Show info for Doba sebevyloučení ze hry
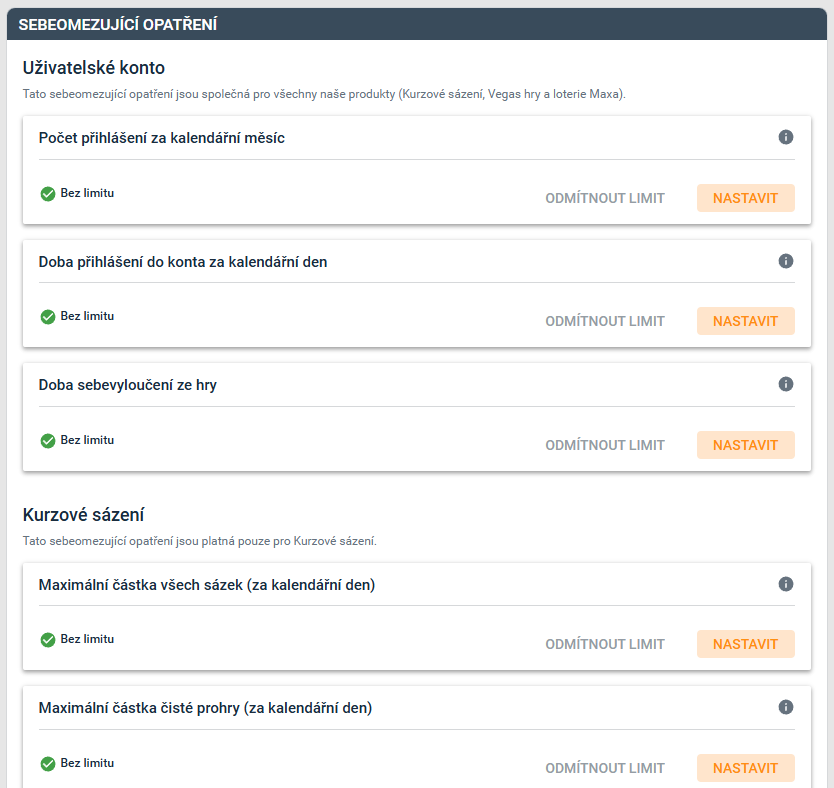This screenshot has height=788, width=834. click(786, 384)
